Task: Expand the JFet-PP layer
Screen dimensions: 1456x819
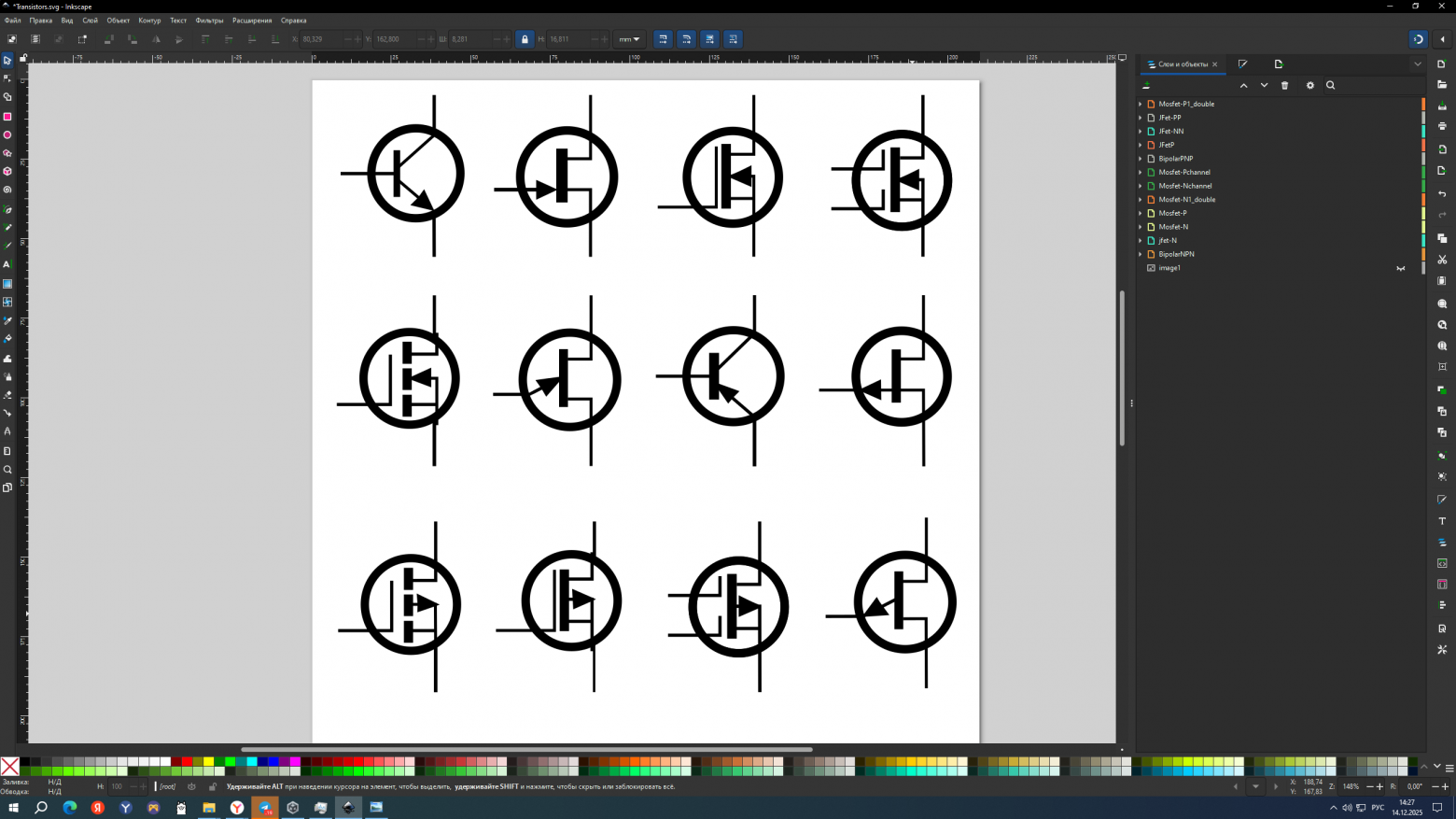Action: click(1141, 118)
